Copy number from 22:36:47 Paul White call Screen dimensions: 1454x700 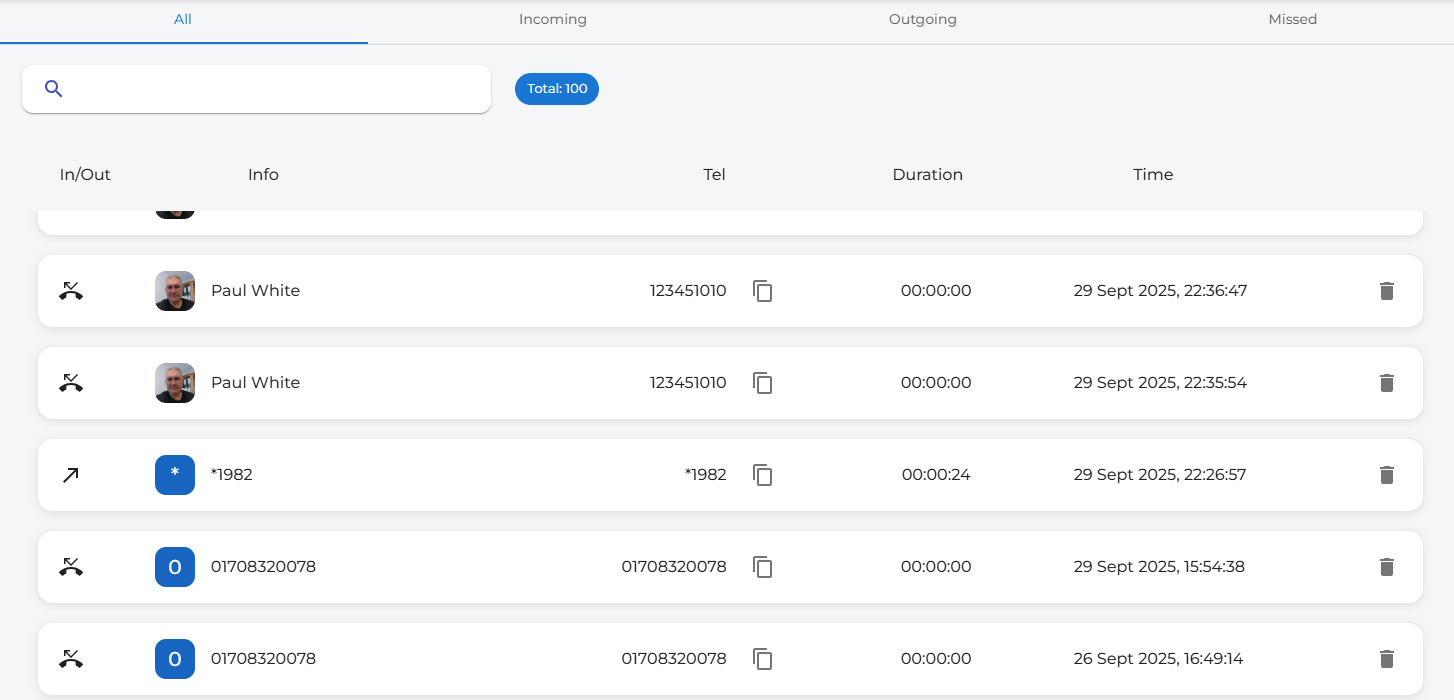click(x=763, y=291)
